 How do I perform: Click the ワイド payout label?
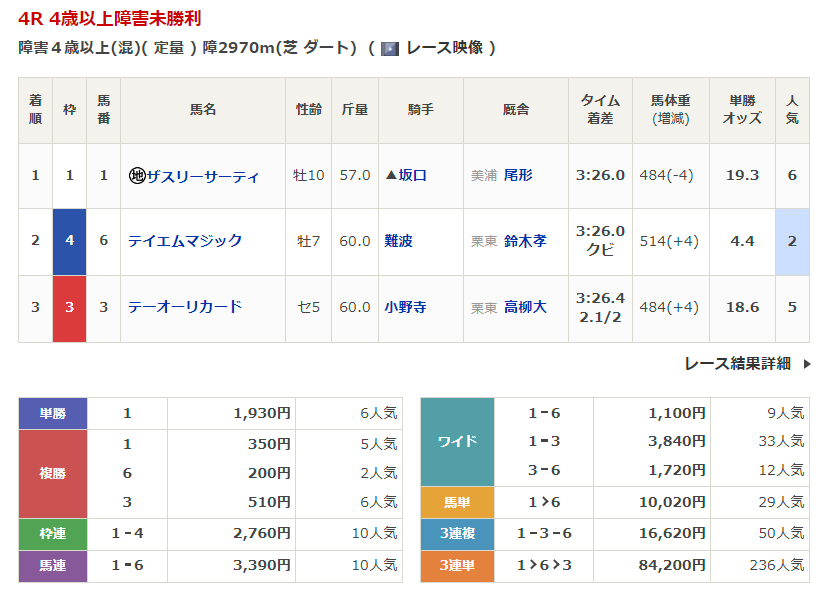pos(457,441)
